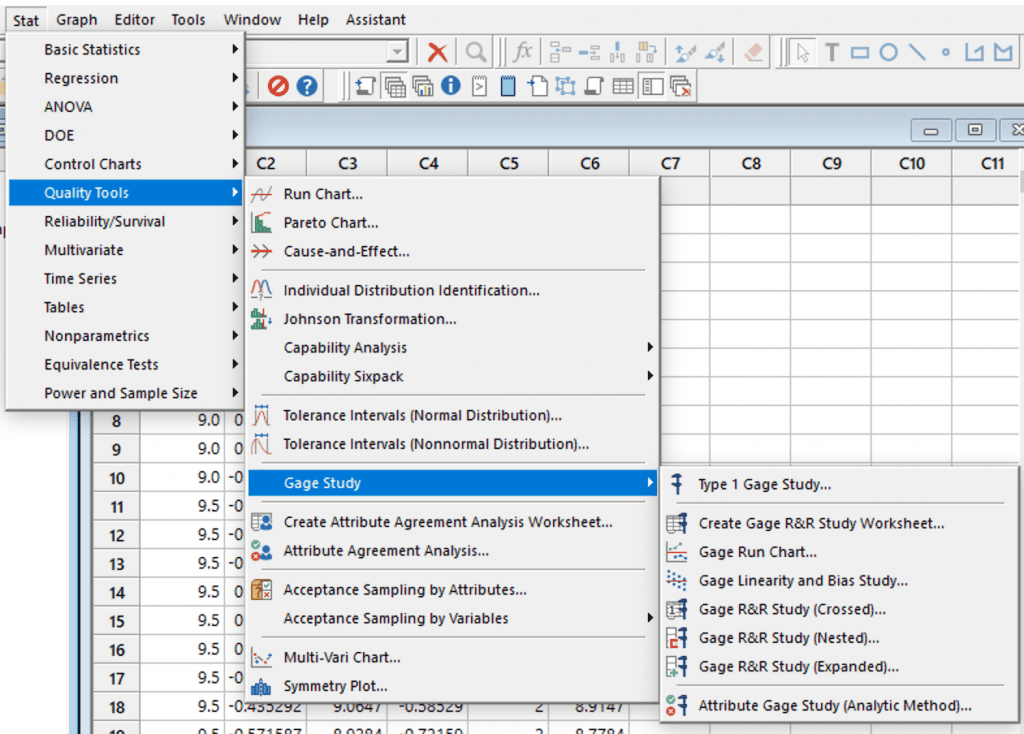
Task: Choose Individual Distribution Identification
Action: (x=453, y=291)
